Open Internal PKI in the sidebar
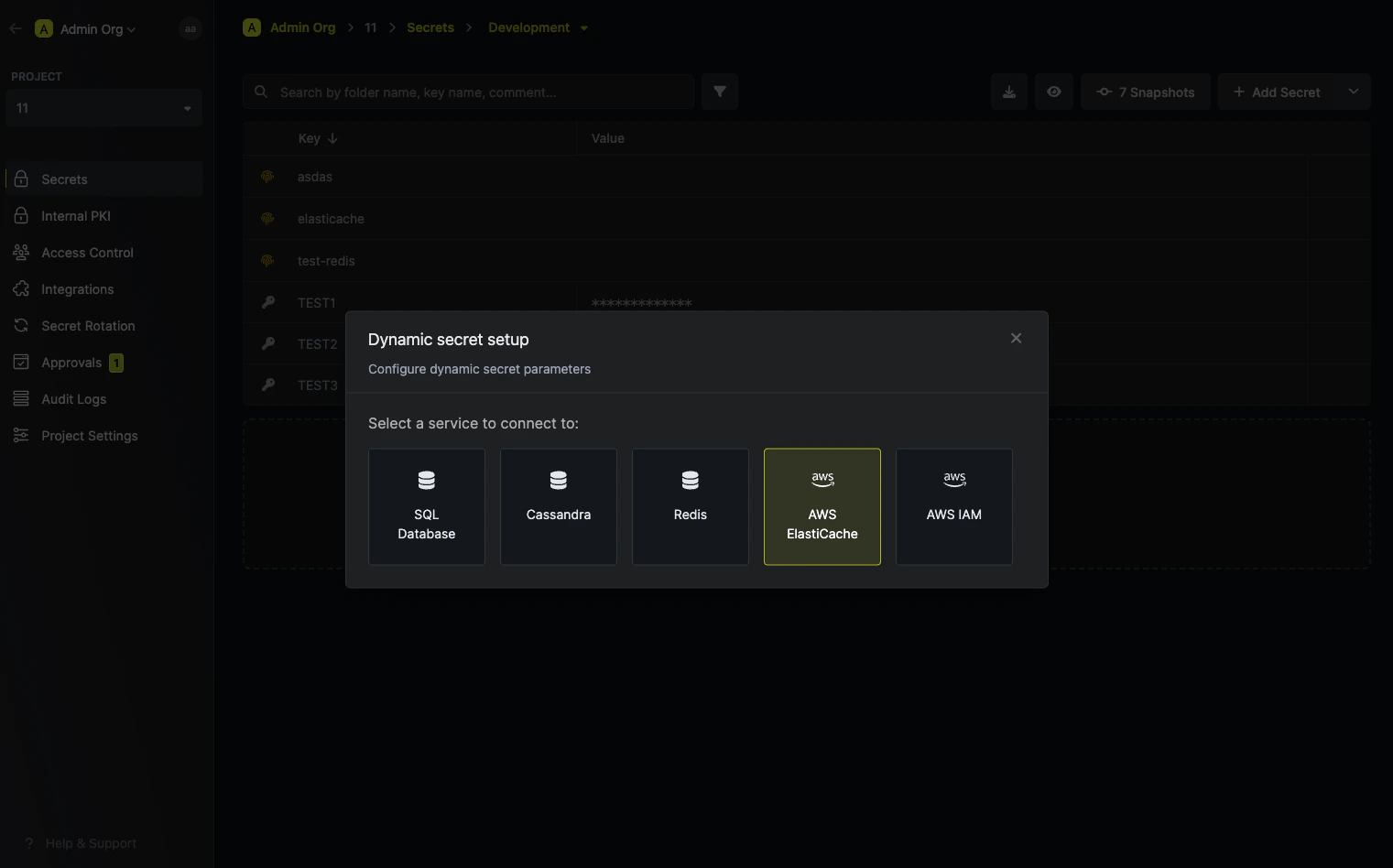The height and width of the screenshot is (868, 1393). coord(103,215)
